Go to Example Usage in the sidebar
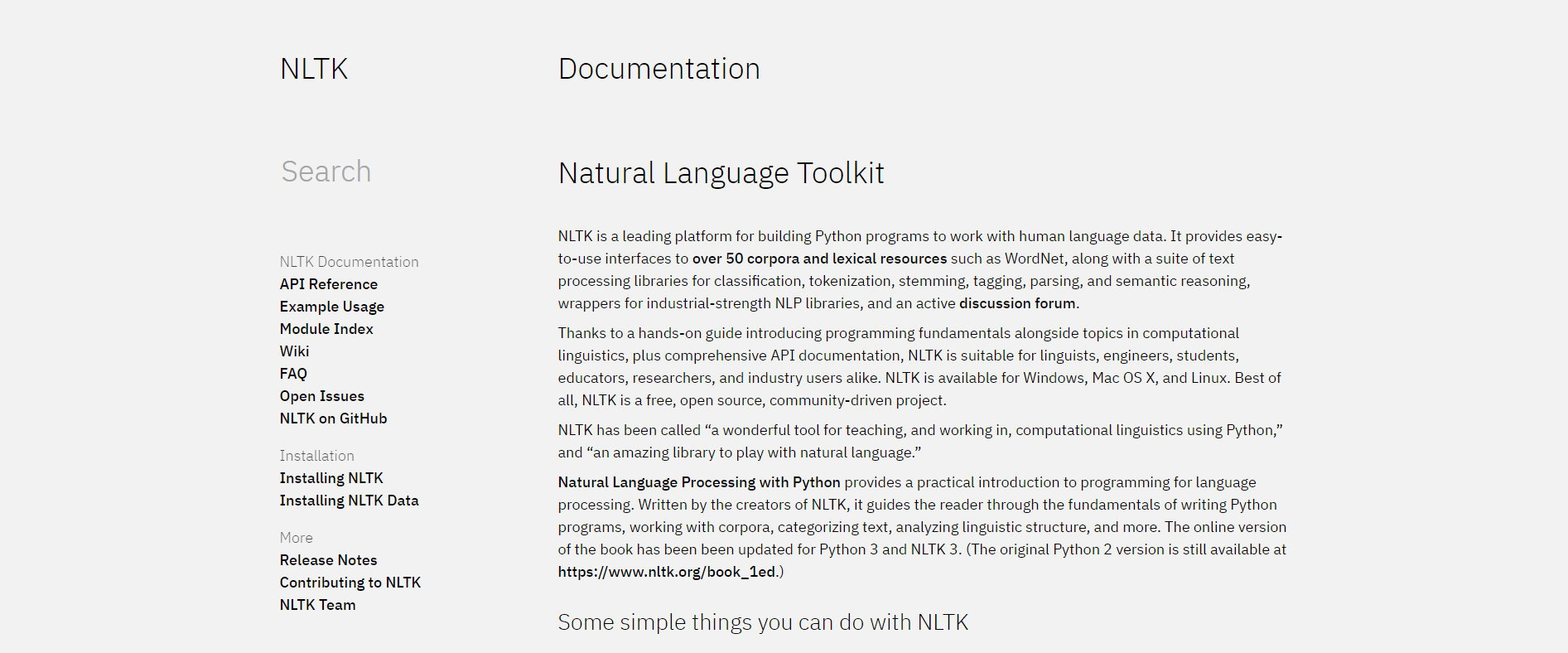This screenshot has height=653, width=1568. point(332,307)
